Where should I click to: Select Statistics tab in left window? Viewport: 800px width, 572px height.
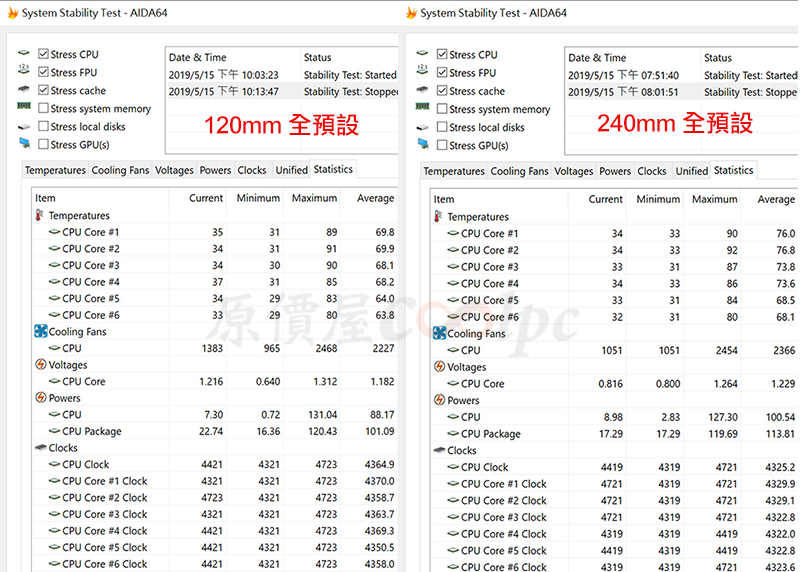pyautogui.click(x=333, y=169)
